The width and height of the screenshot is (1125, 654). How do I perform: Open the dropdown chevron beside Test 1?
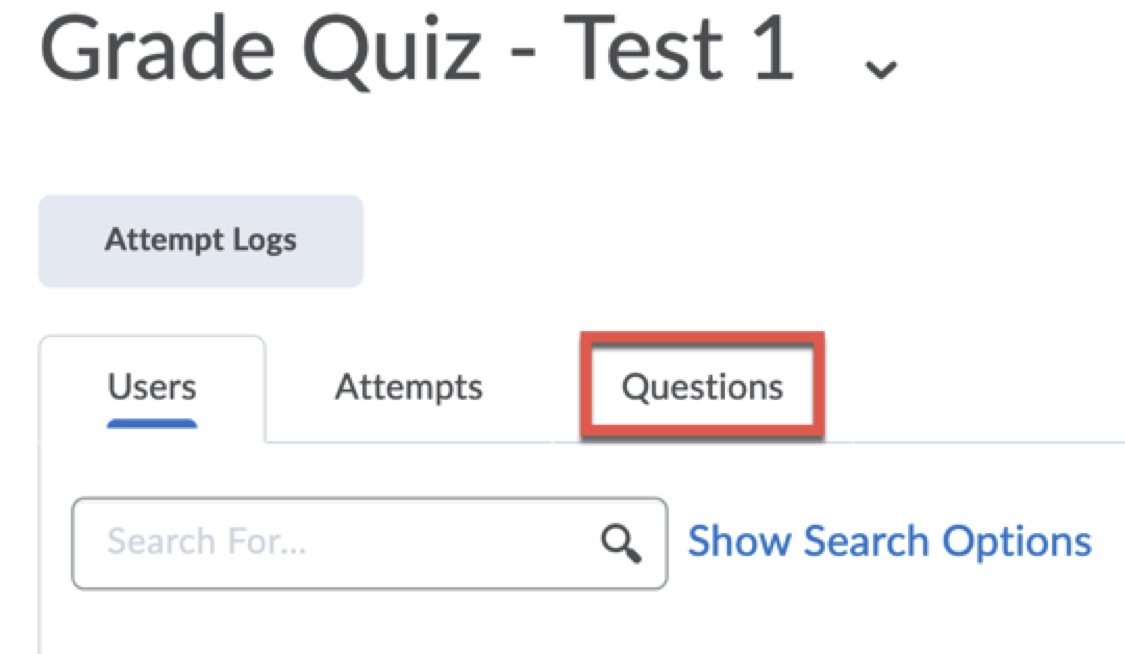point(881,68)
